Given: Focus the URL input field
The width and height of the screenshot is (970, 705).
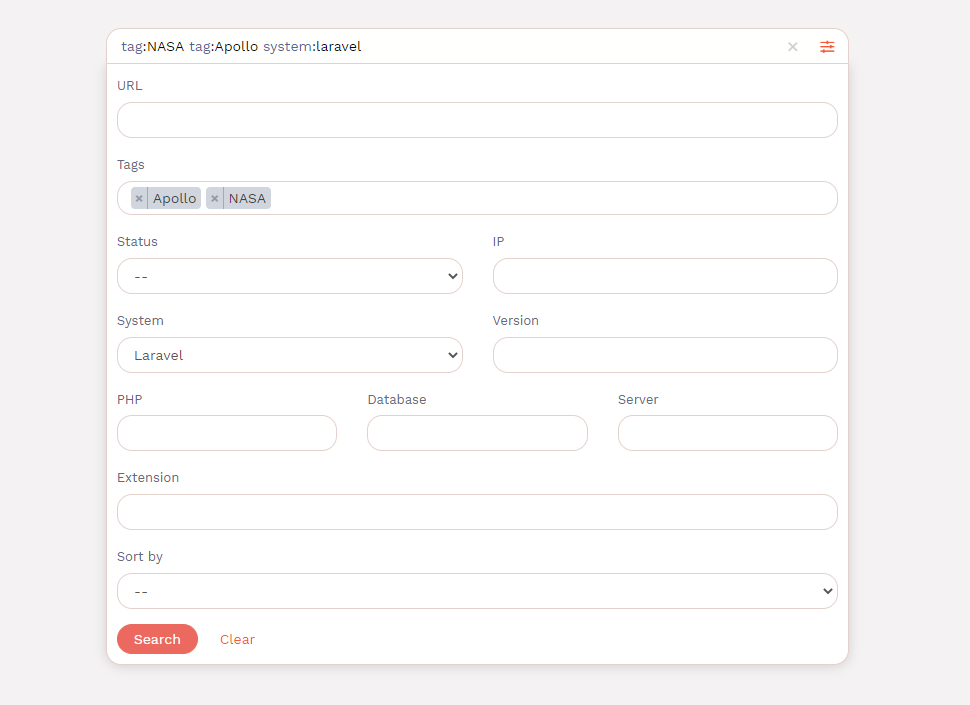Looking at the screenshot, I should click(477, 120).
